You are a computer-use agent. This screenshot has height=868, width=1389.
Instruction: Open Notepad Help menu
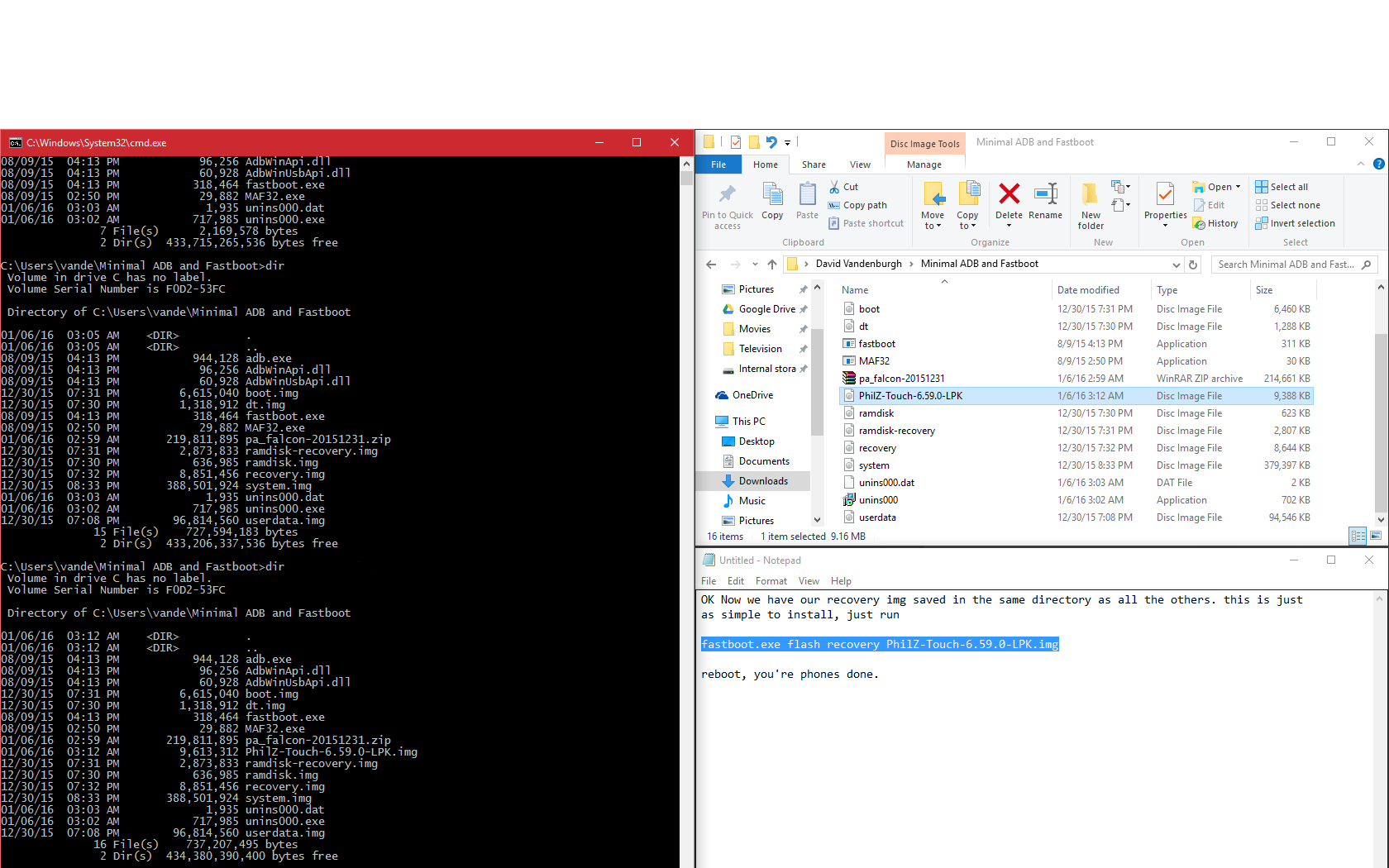pos(841,581)
